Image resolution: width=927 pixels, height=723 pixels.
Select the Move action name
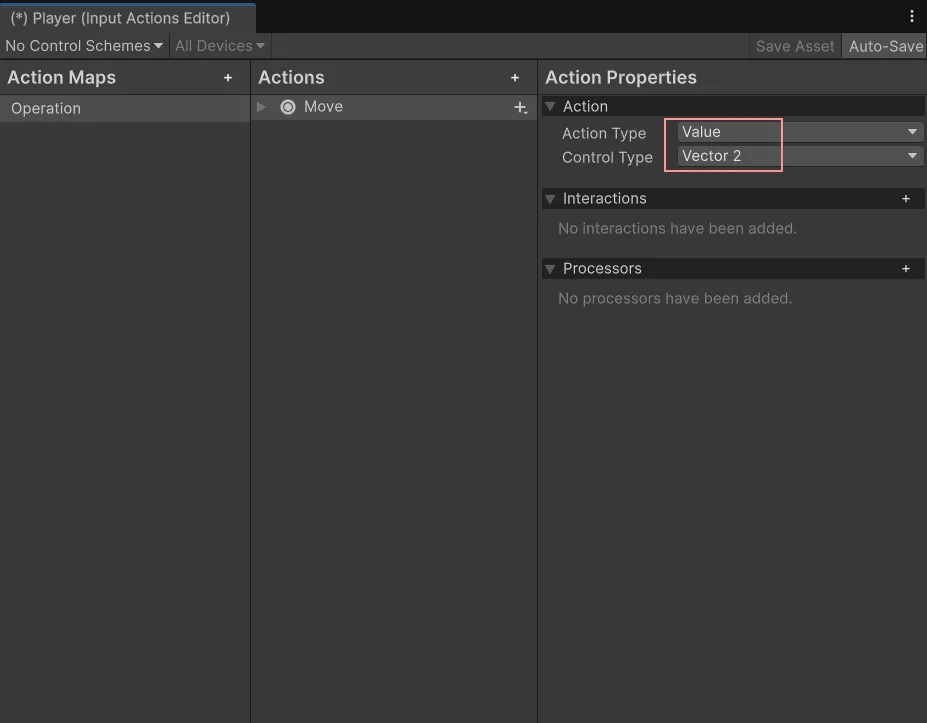pos(323,107)
